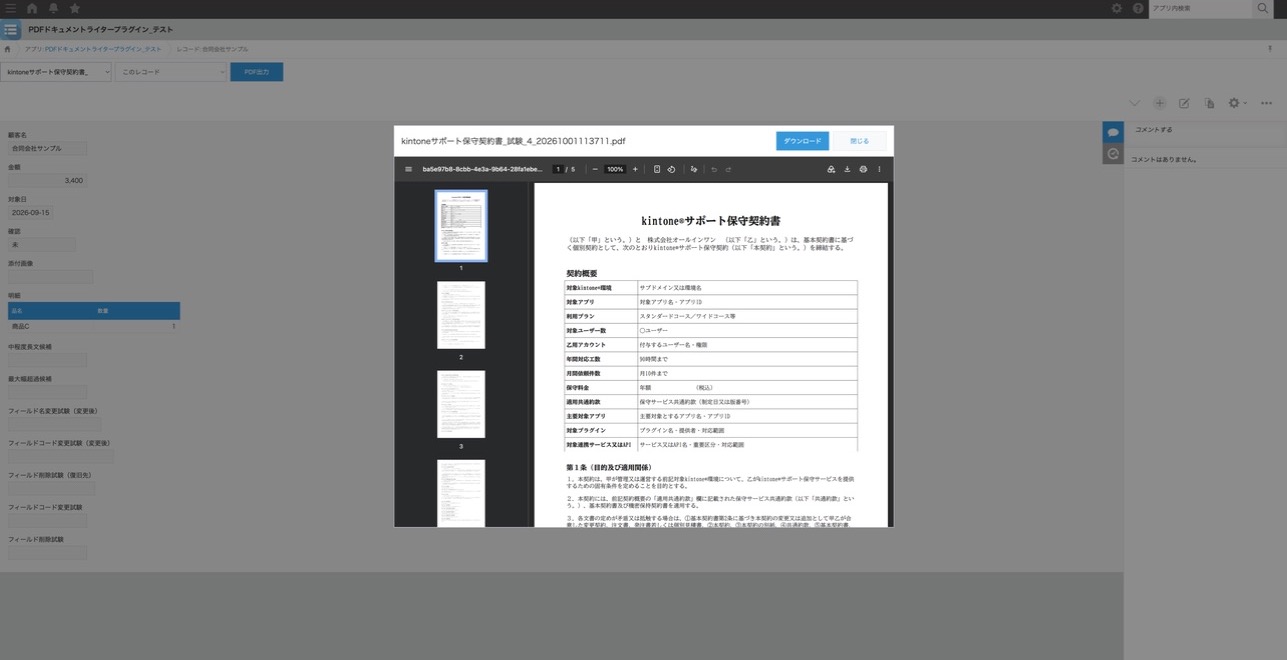Download the PDF via viewer toolbar icon
The width and height of the screenshot is (1287, 660).
[847, 169]
